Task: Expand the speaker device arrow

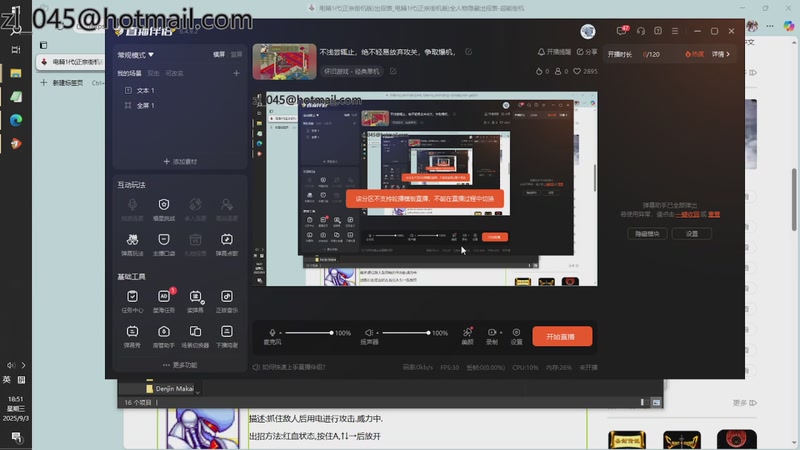Action: click(x=377, y=333)
